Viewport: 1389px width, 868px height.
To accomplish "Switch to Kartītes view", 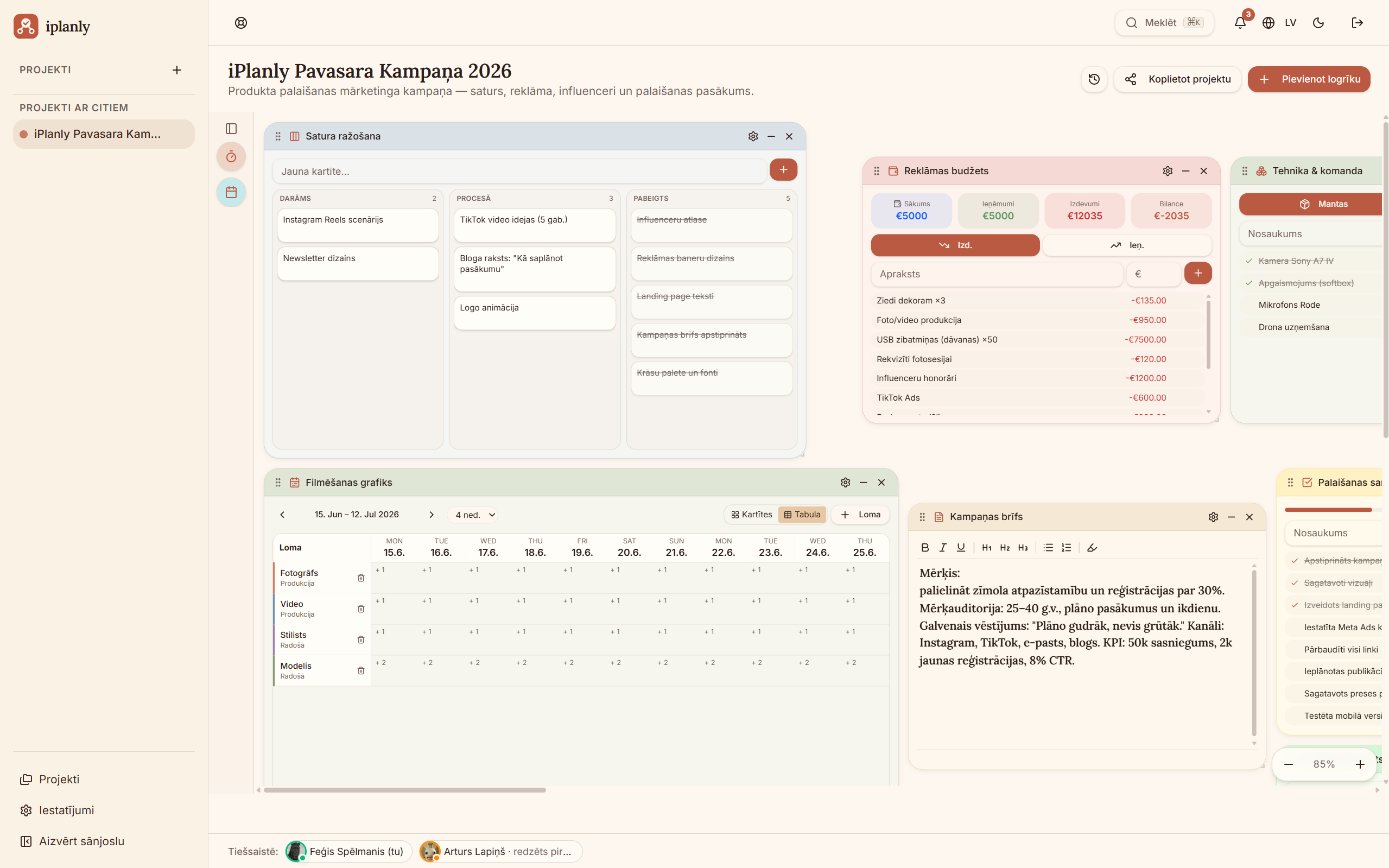I will pyautogui.click(x=751, y=515).
